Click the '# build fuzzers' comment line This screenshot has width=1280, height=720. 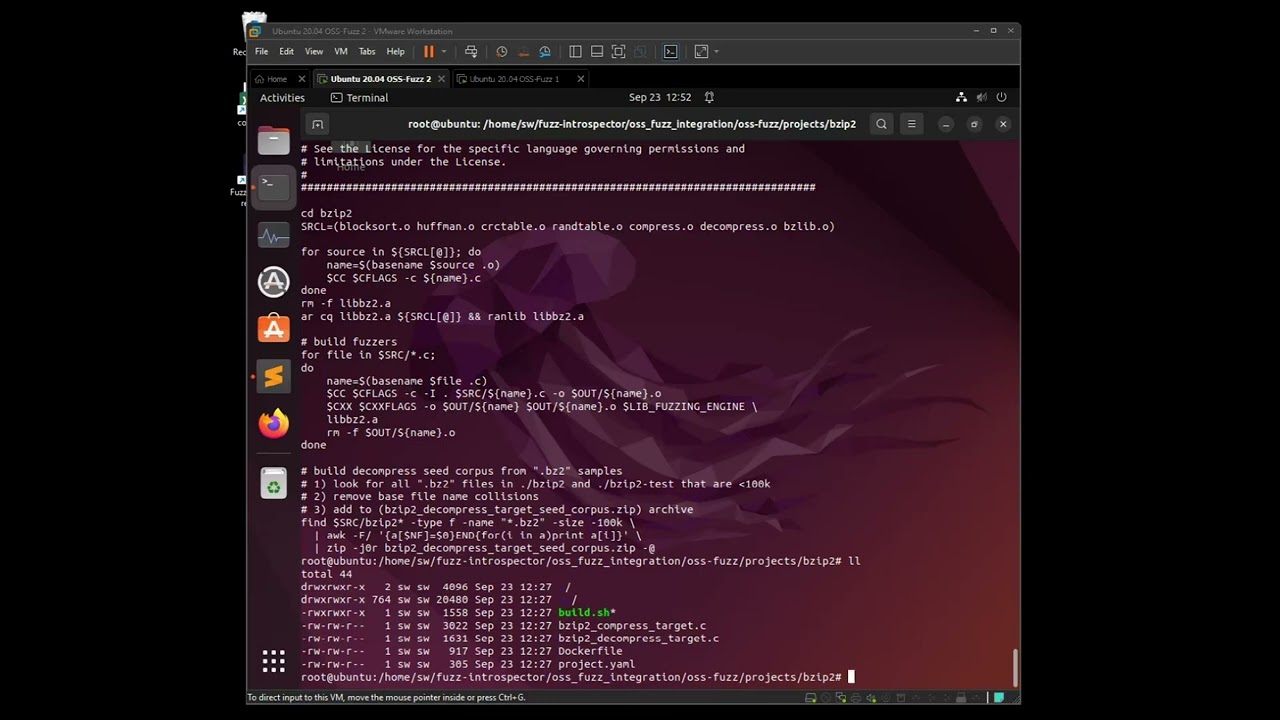tap(349, 342)
